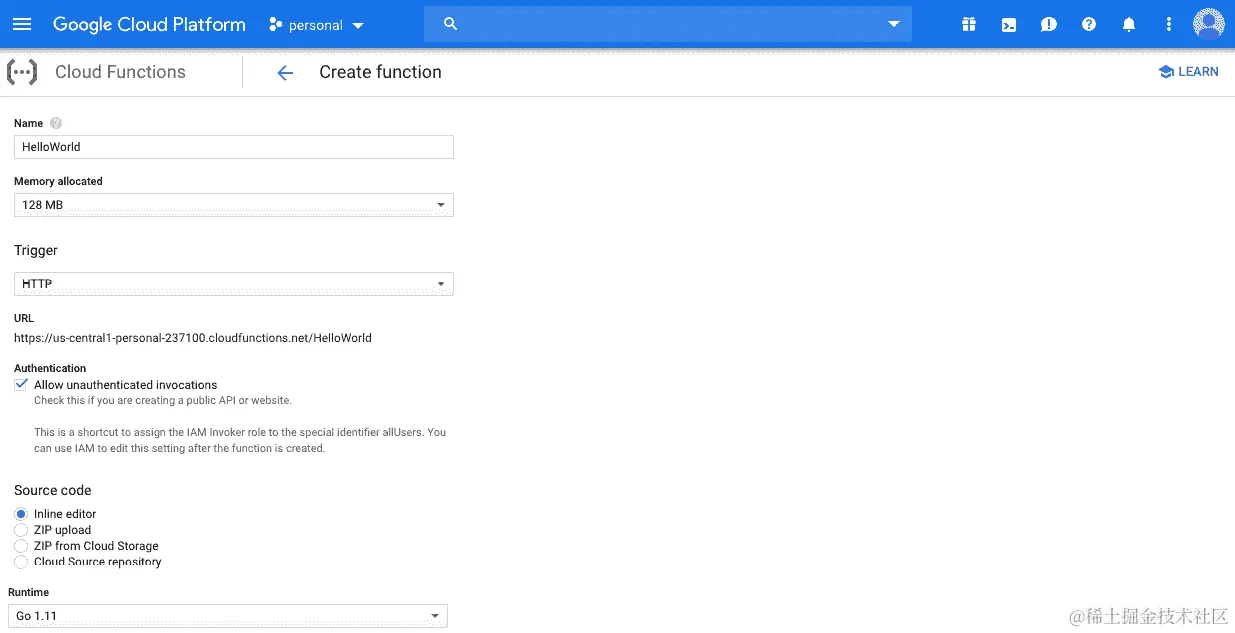1235x633 pixels.
Task: Activate Cloud Shell terminal icon
Action: point(1009,24)
